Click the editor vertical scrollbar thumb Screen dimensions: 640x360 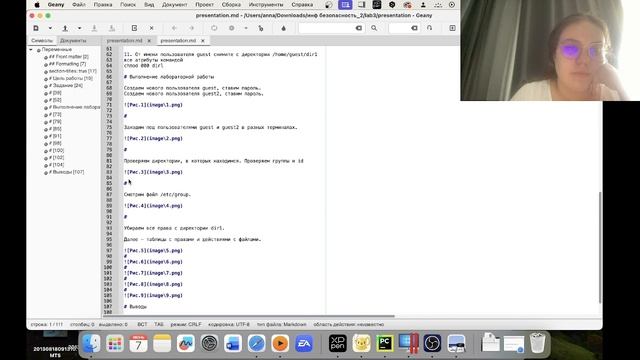click(600, 247)
